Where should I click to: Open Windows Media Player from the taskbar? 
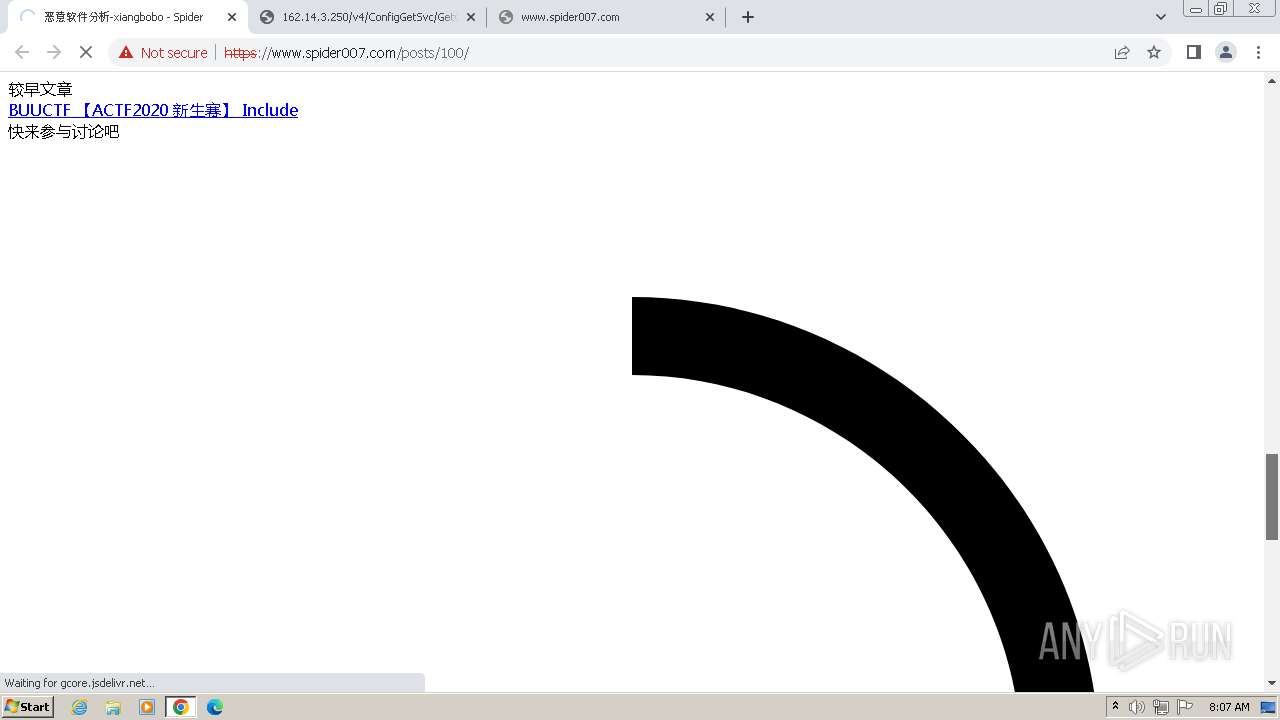(x=147, y=707)
